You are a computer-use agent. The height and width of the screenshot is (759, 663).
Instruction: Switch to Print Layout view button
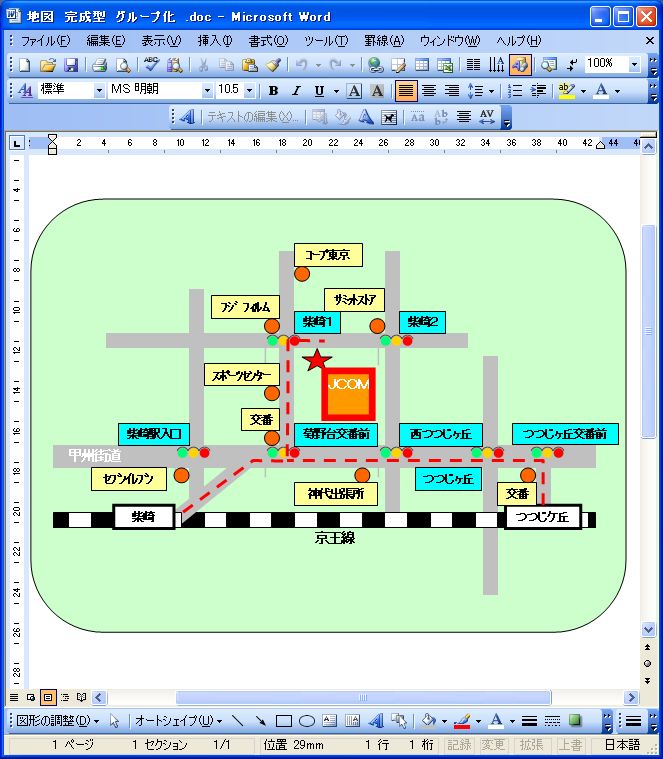pos(48,698)
